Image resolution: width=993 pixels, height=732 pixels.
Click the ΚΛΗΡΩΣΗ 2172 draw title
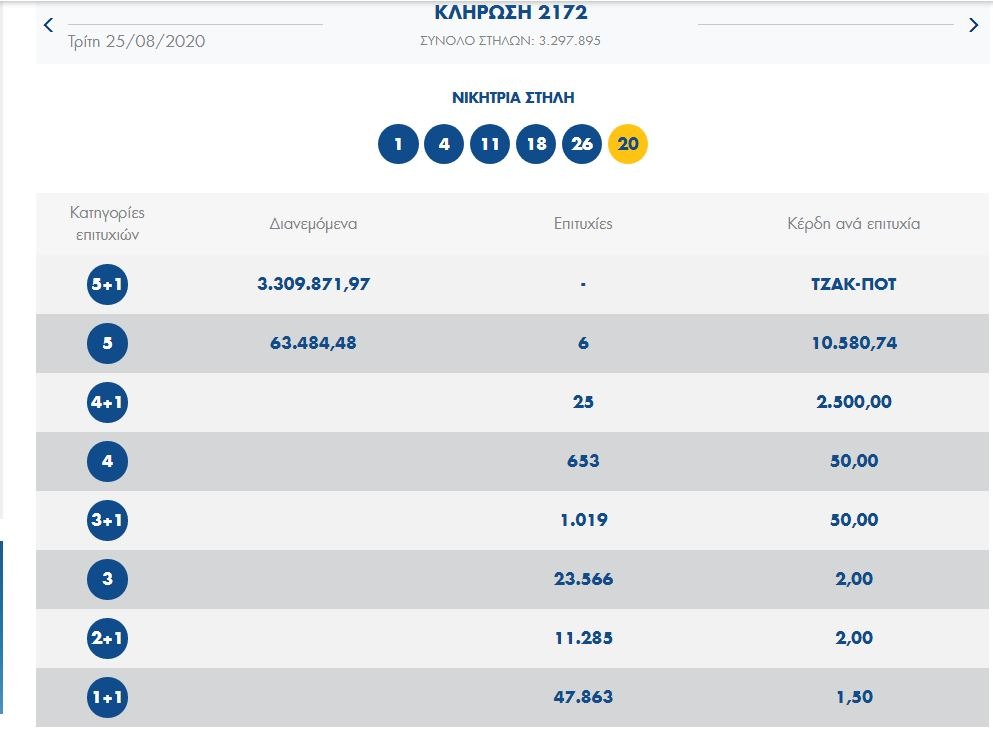511,13
